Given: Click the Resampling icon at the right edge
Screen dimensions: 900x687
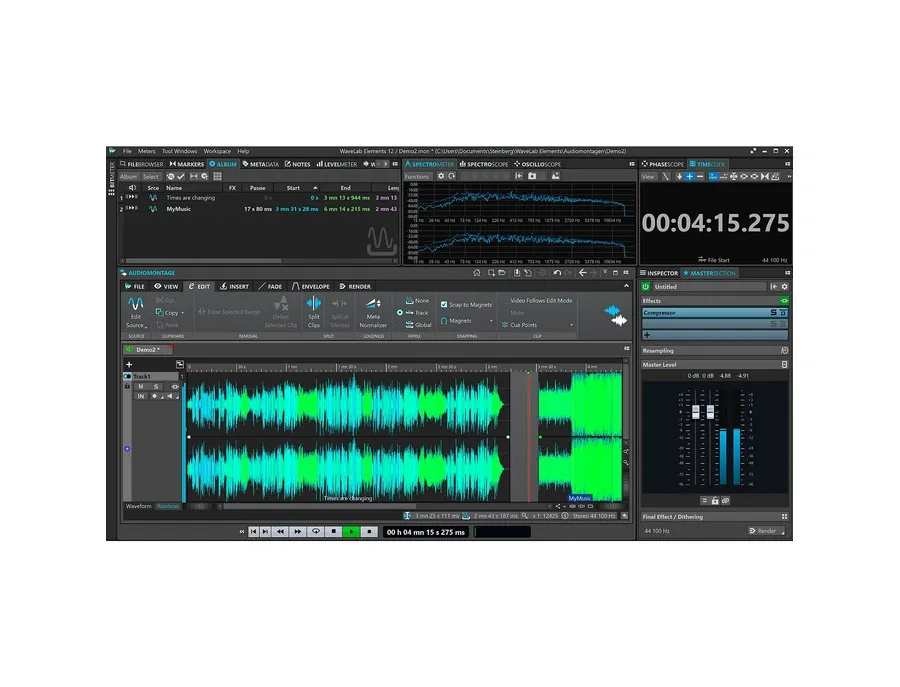Looking at the screenshot, I should (784, 351).
